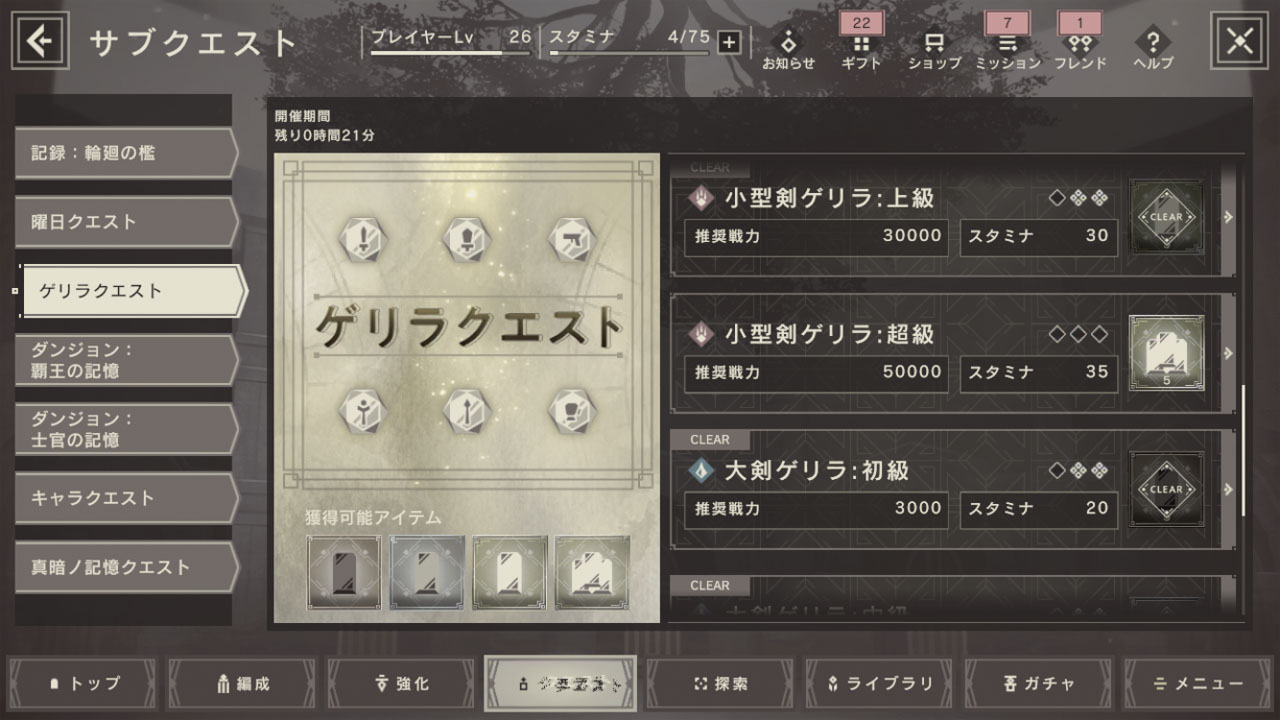The width and height of the screenshot is (1280, 720).
Task: Expand 大剣ゲリラ:初級 quest arrow
Action: point(1228,489)
